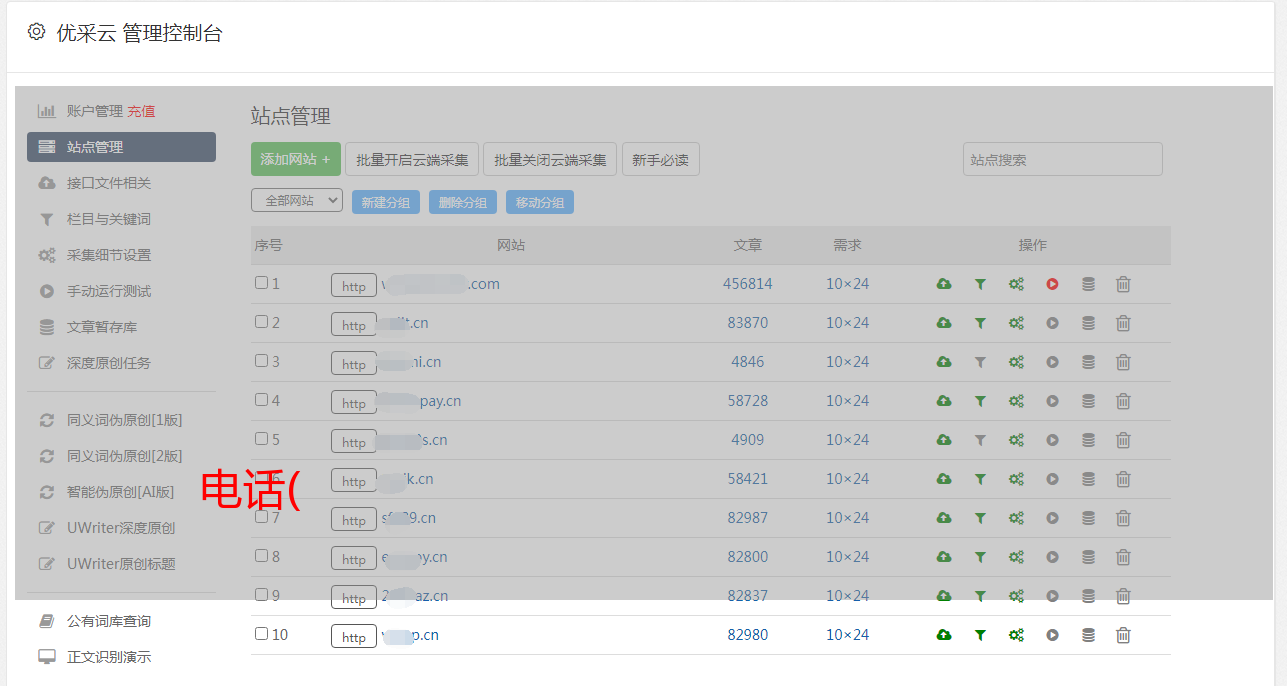Click the red play icon in row 1
Viewport: 1287px width, 686px height.
1052,284
